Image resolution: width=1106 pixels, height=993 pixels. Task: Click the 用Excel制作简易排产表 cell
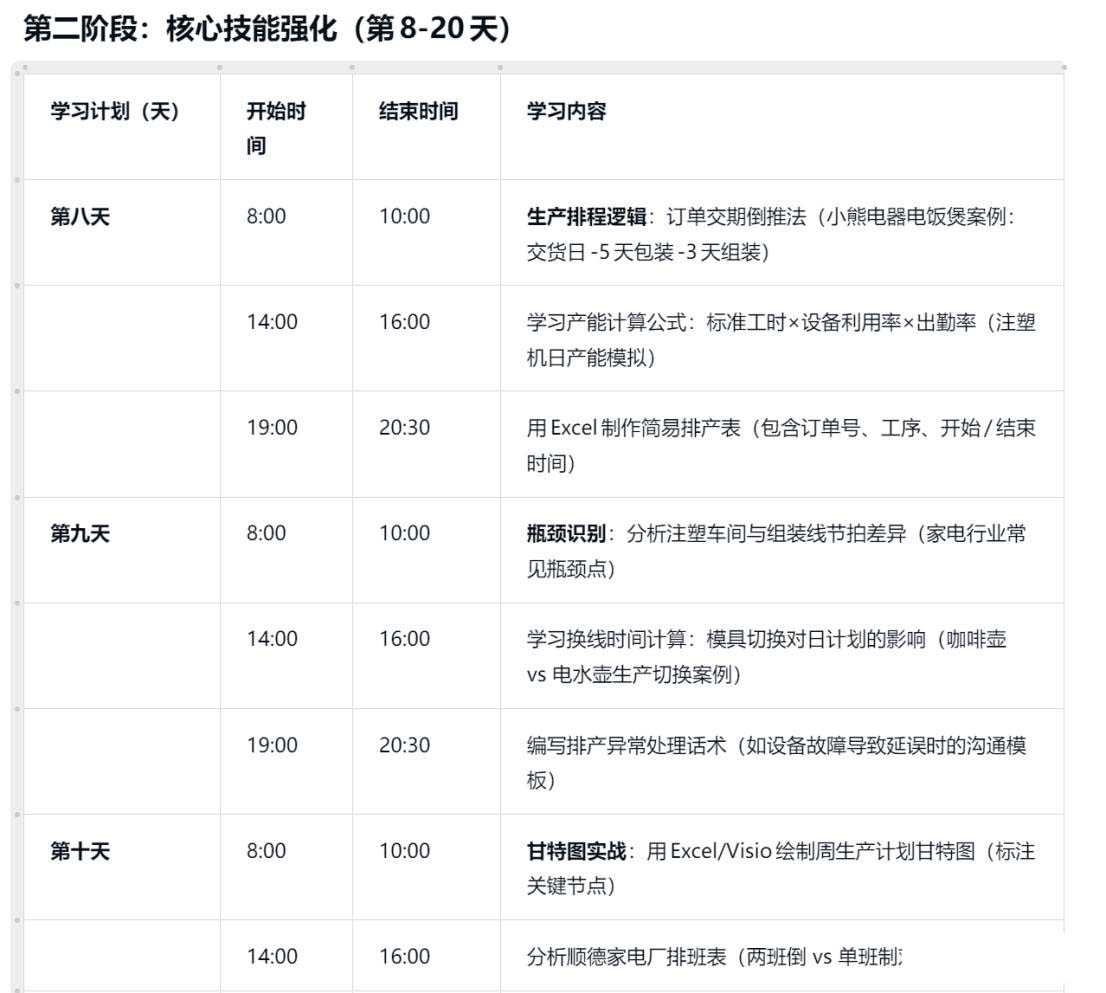coord(781,445)
